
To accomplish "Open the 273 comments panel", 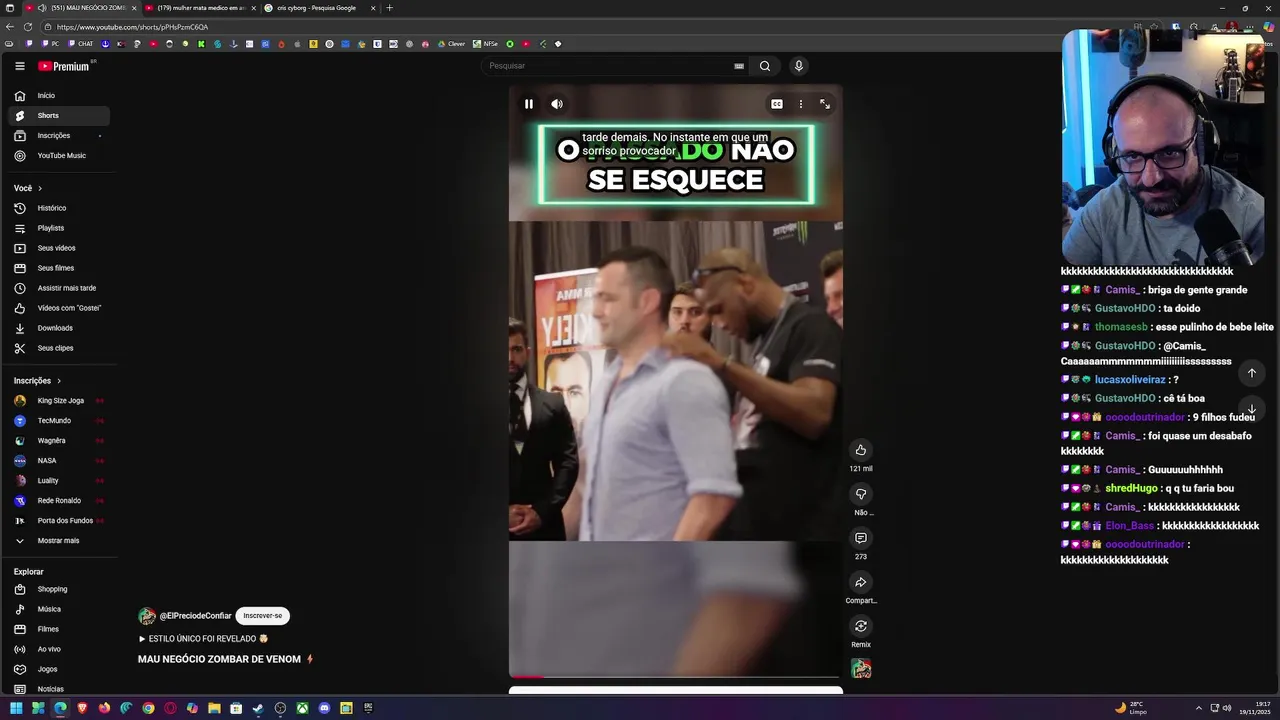I will 861,538.
